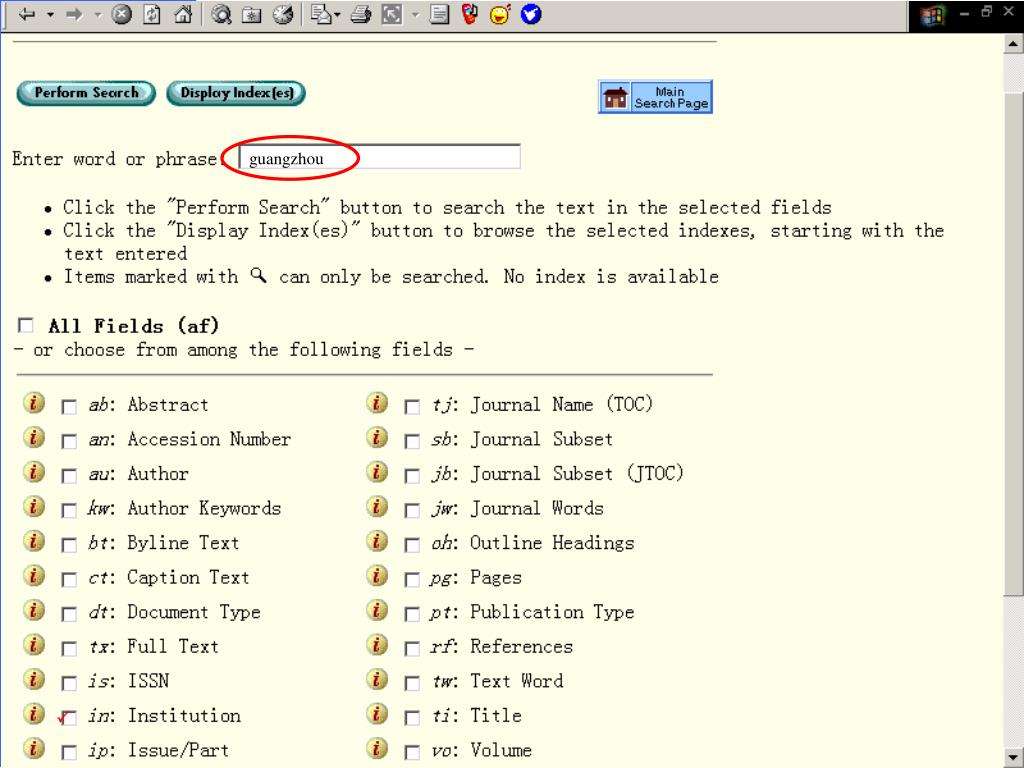Check the tw: Text Word checkbox
Viewport: 1024px width, 768px height.
(x=412, y=683)
